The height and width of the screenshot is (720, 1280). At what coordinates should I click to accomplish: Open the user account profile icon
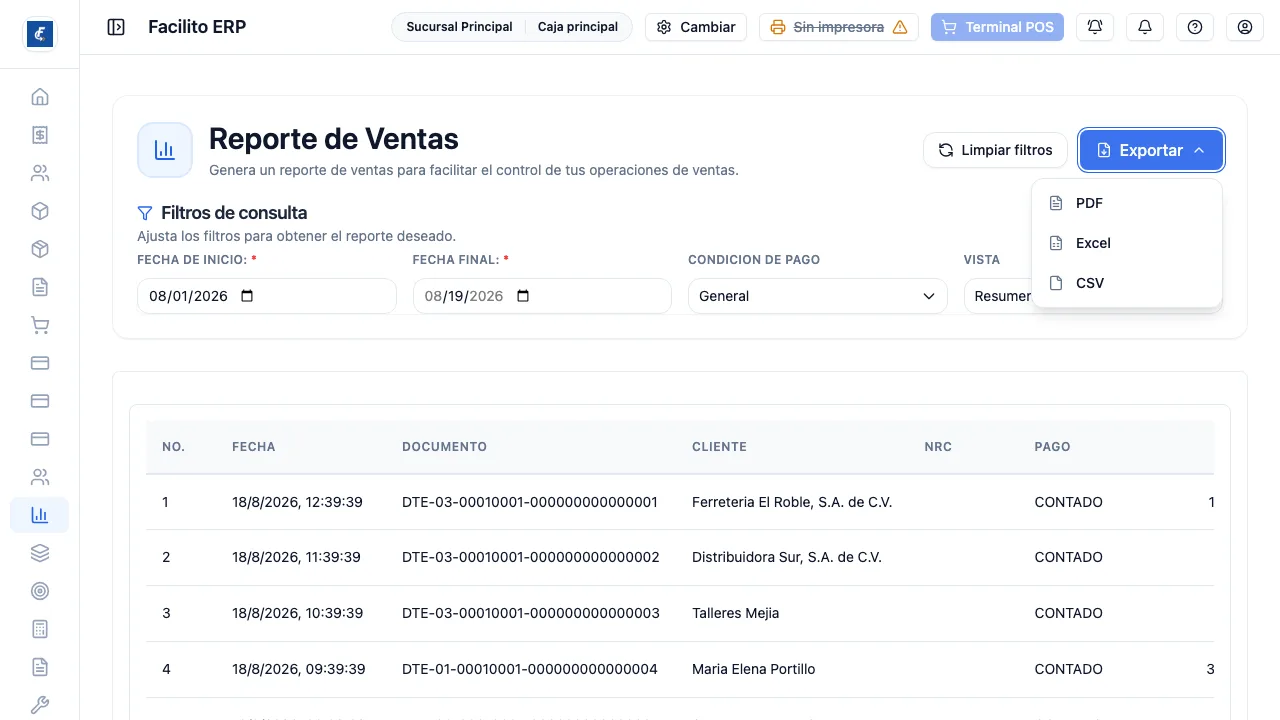1245,27
